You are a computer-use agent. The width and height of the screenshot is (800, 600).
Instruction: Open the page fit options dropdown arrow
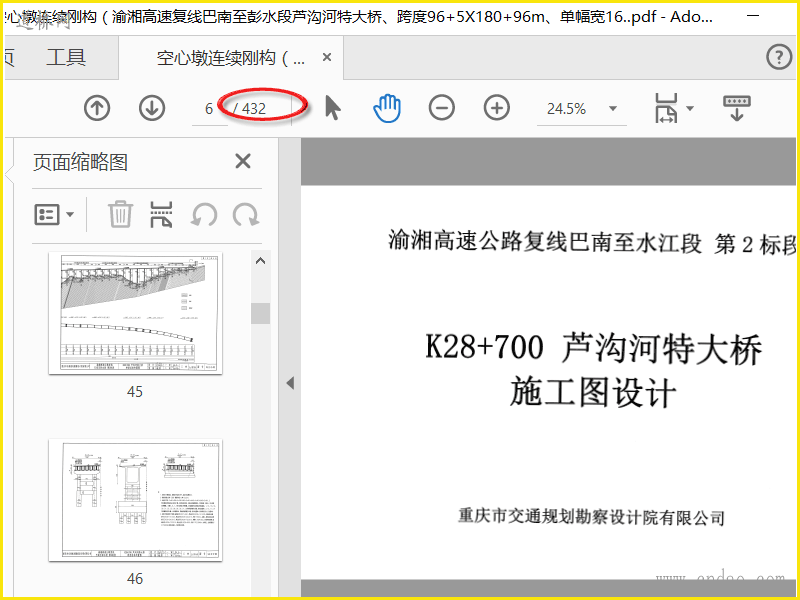[x=690, y=108]
